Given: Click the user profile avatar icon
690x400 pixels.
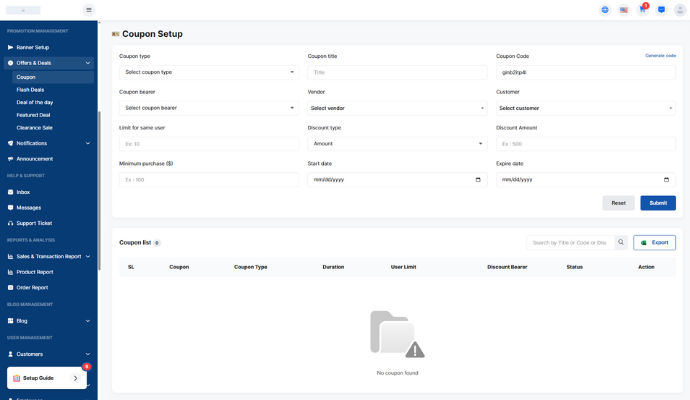Looking at the screenshot, I should tap(680, 10).
